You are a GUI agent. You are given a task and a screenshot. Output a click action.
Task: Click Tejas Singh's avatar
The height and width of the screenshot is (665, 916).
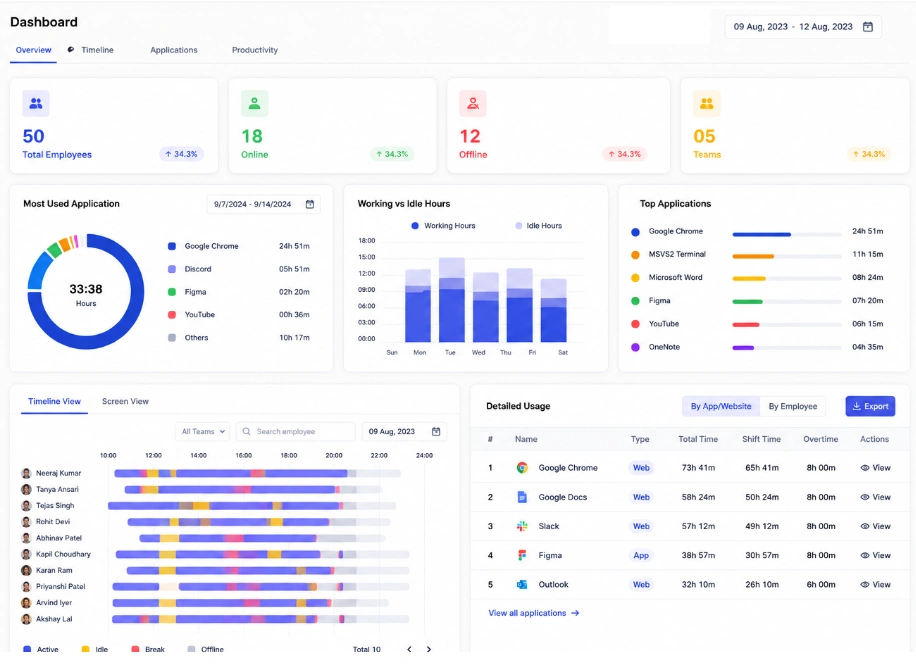tap(26, 505)
